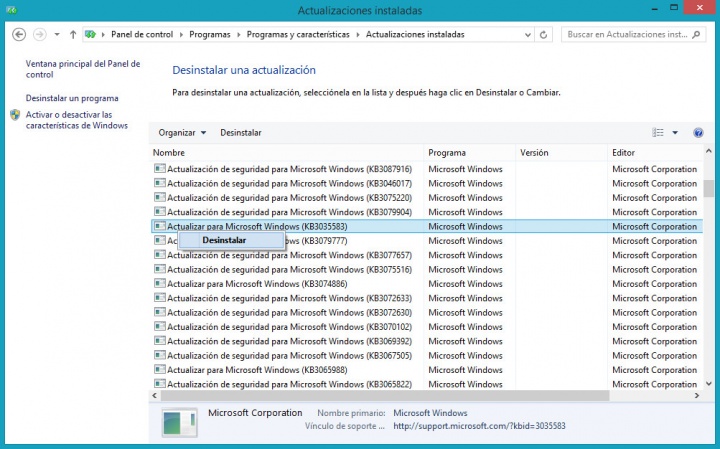Select Actualizar para Microsoft Windows KB3074886

point(427,284)
